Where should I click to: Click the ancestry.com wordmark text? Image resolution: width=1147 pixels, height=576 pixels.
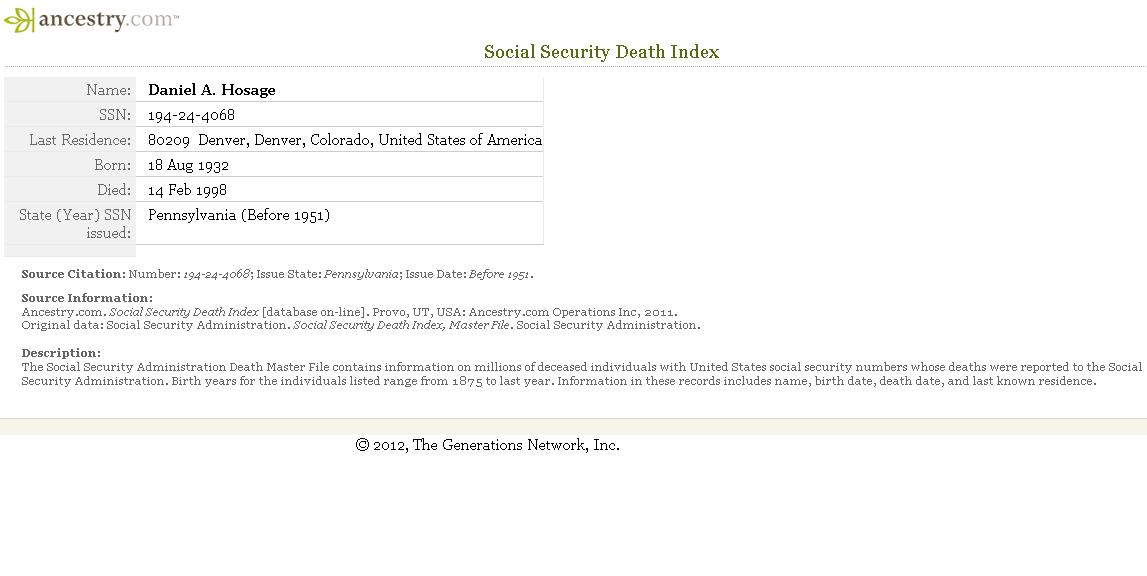tap(108, 19)
